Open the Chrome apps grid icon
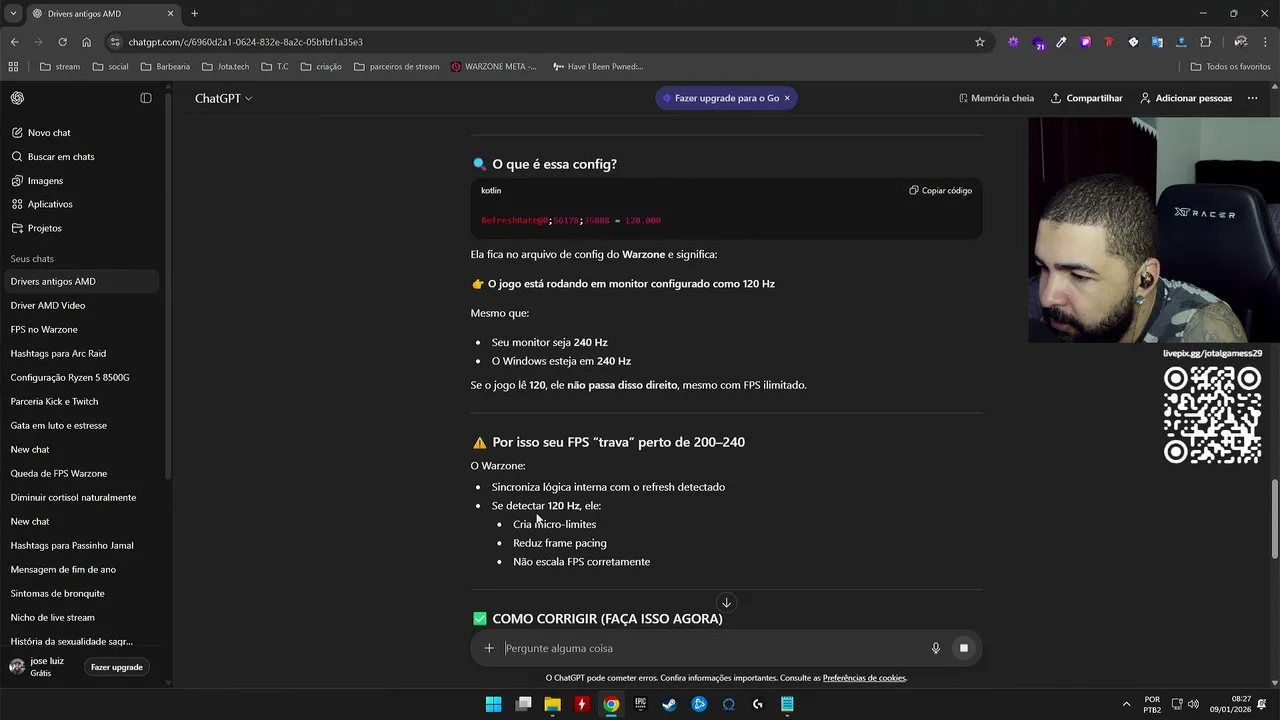The image size is (1280, 720). click(x=13, y=67)
